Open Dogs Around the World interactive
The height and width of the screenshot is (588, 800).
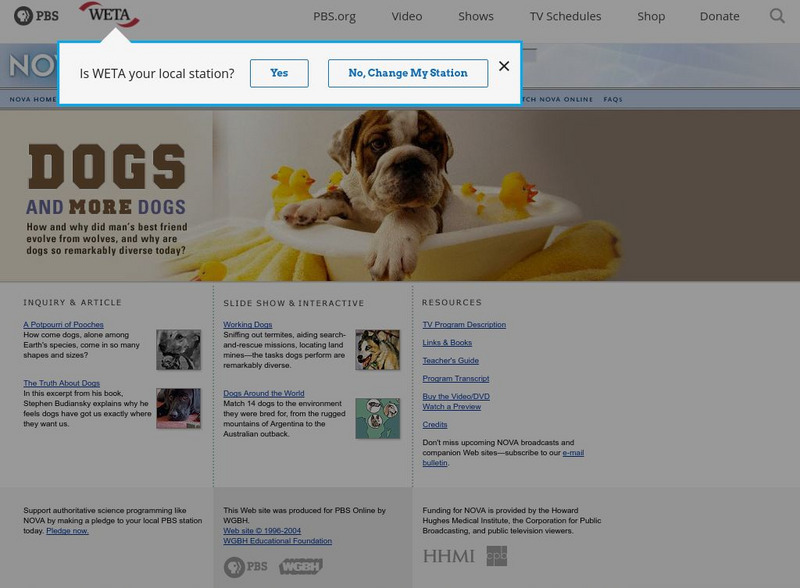tap(264, 394)
